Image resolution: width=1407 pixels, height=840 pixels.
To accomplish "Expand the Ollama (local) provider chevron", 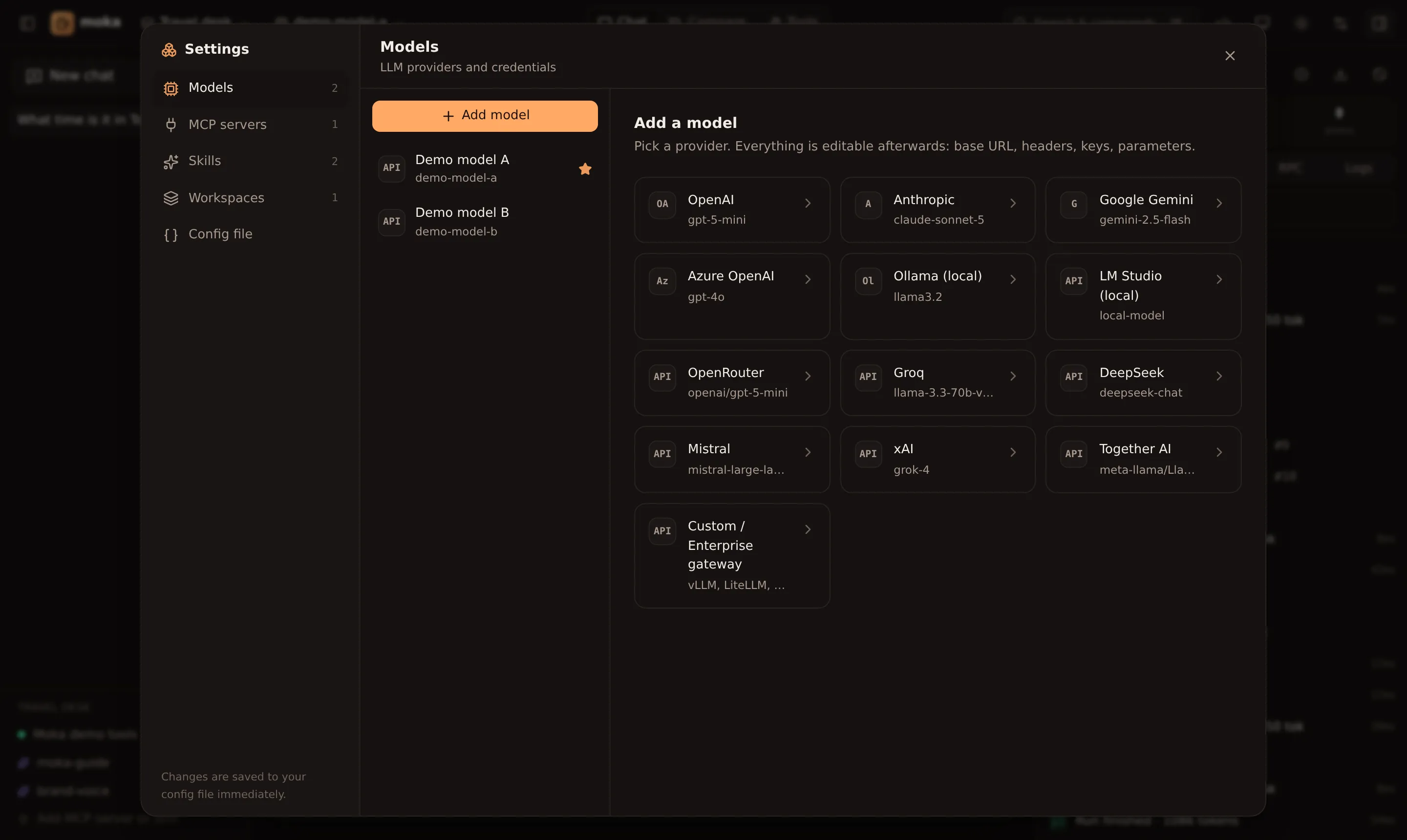I will click(x=1013, y=280).
